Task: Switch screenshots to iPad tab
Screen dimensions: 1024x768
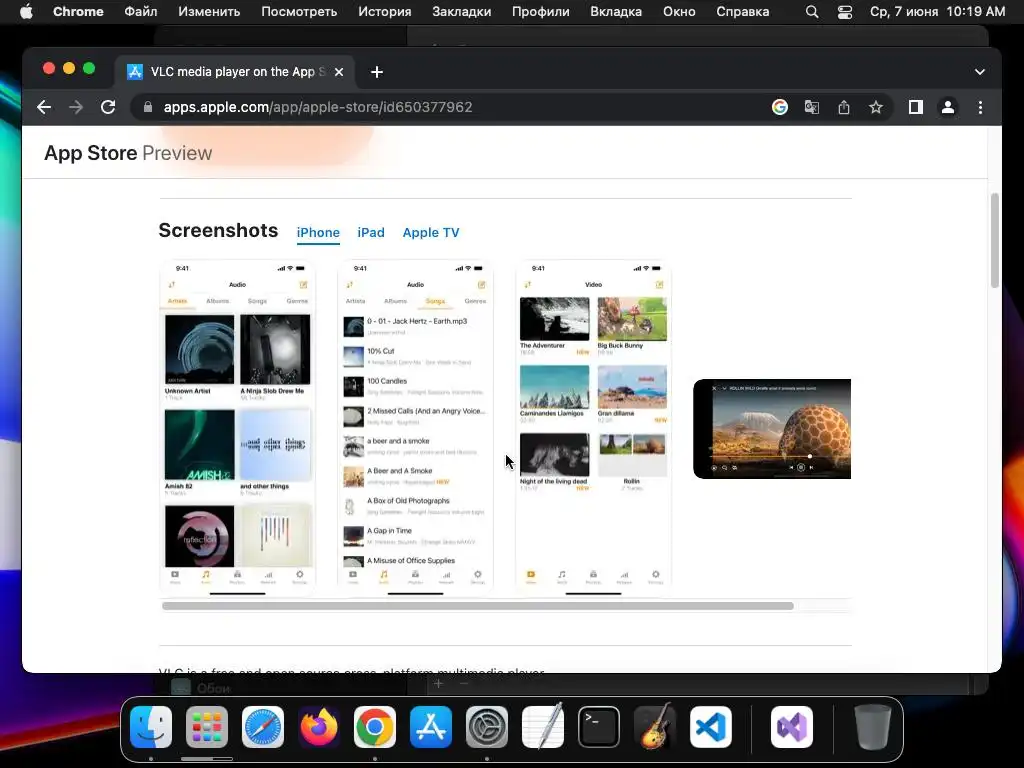Action: pos(371,232)
